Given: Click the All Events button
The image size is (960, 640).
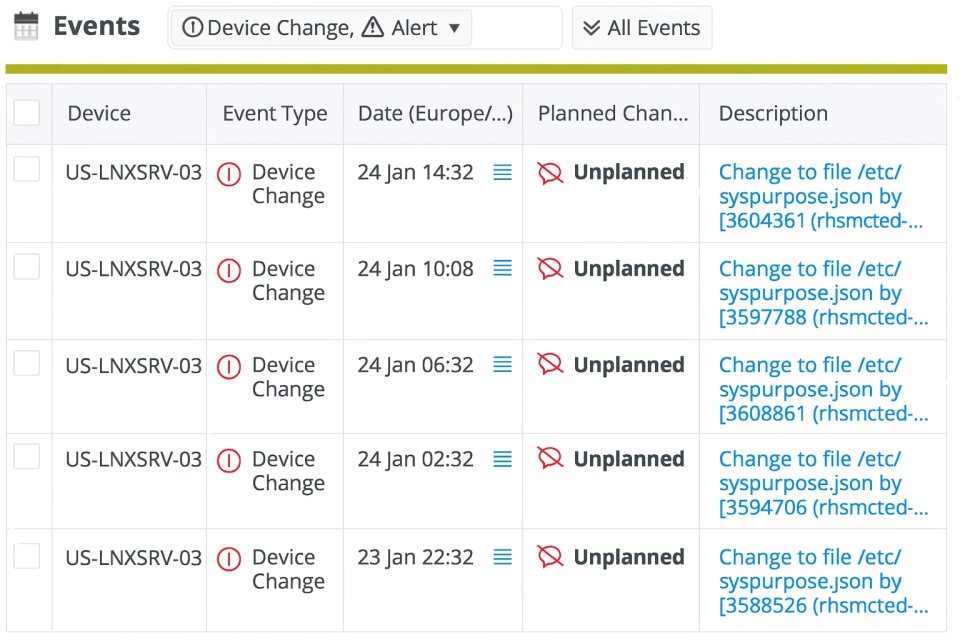Looking at the screenshot, I should (642, 28).
